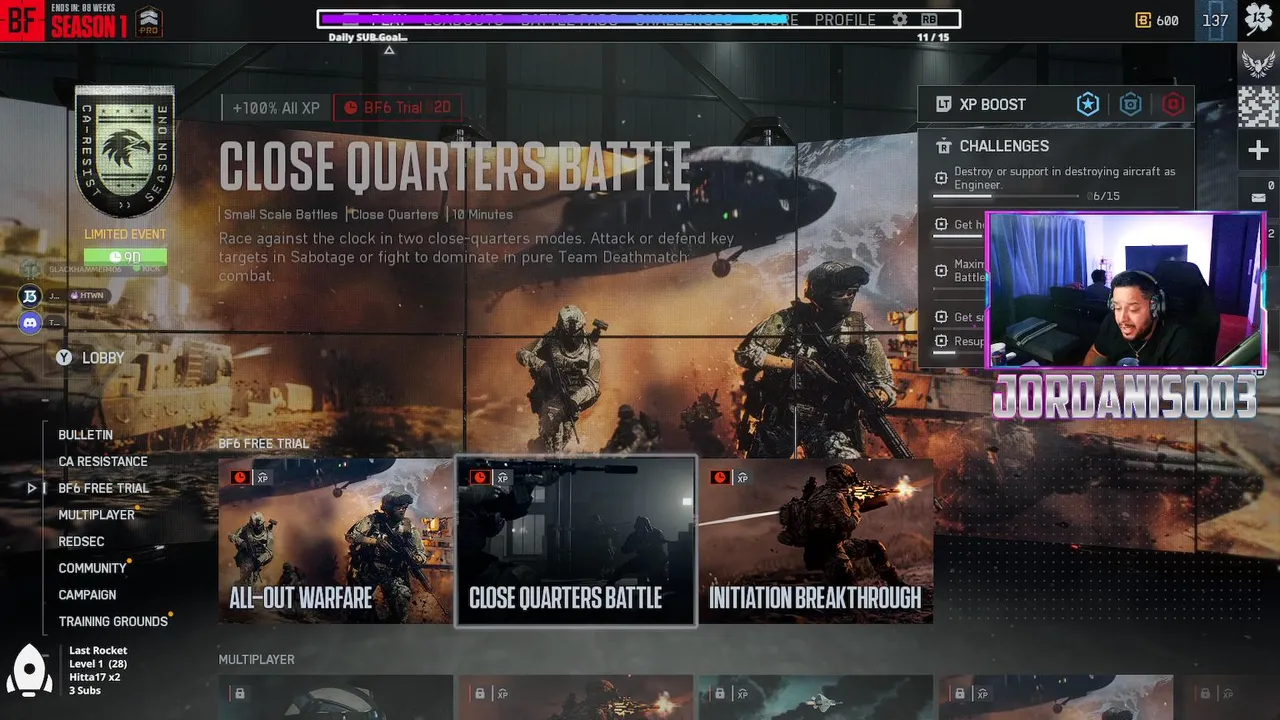Click the 'Small Scale Battles' tag text
The width and height of the screenshot is (1280, 720).
tap(281, 214)
